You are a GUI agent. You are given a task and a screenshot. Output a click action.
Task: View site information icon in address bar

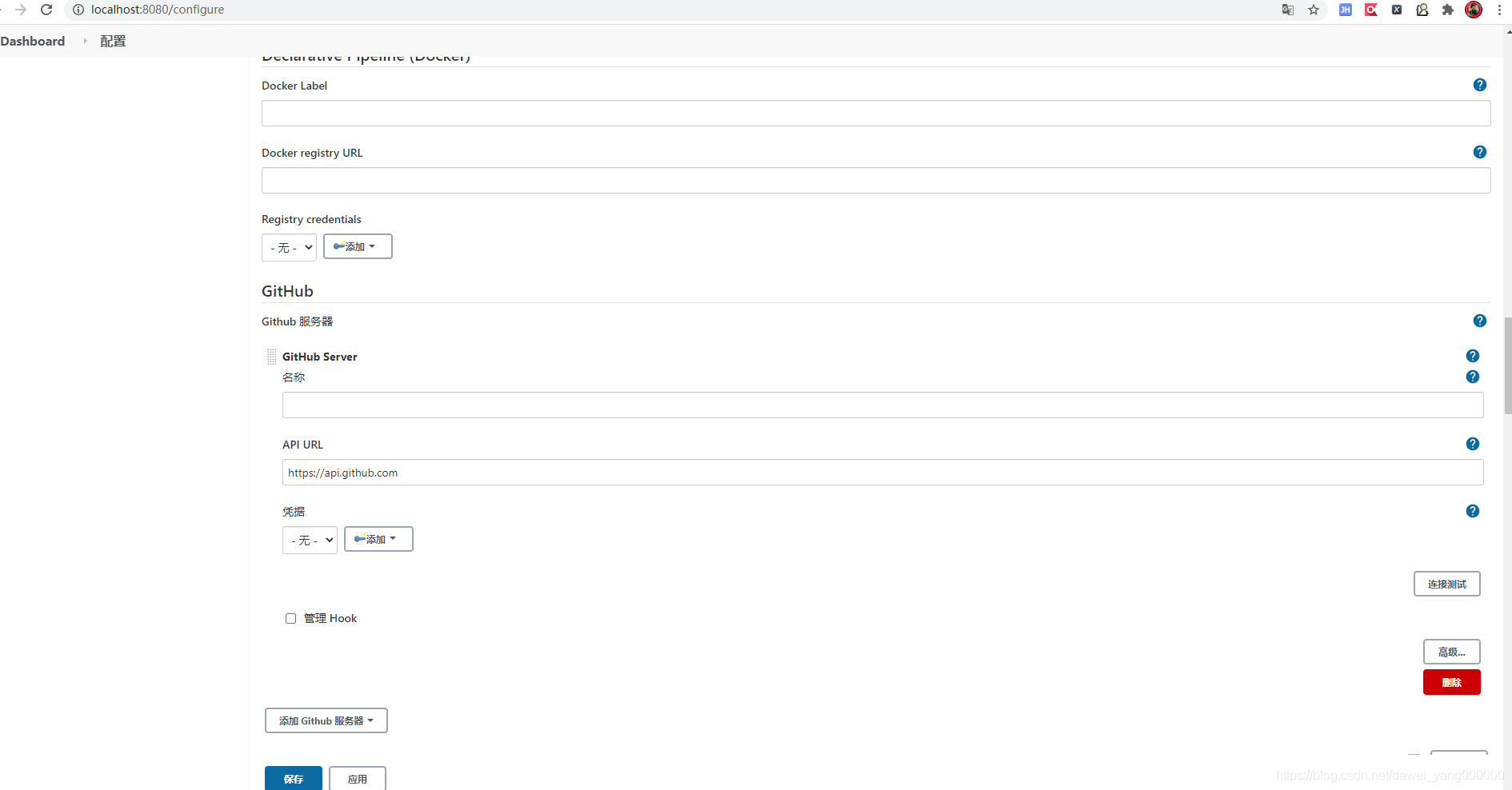coord(78,10)
